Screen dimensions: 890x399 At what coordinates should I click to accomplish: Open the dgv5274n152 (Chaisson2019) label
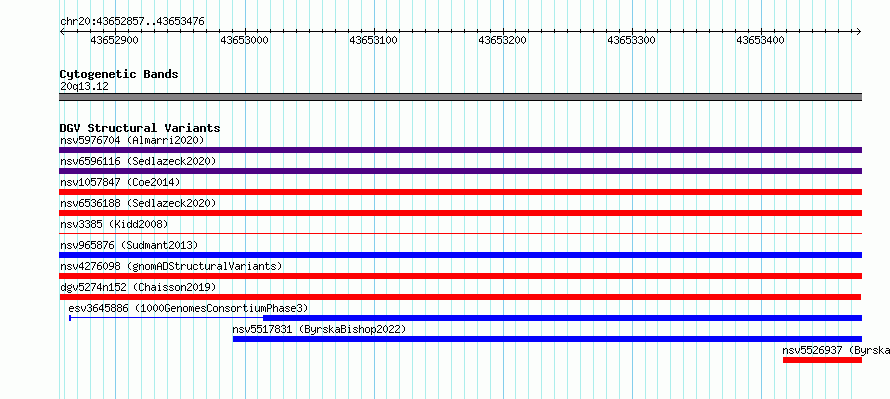coord(138,287)
